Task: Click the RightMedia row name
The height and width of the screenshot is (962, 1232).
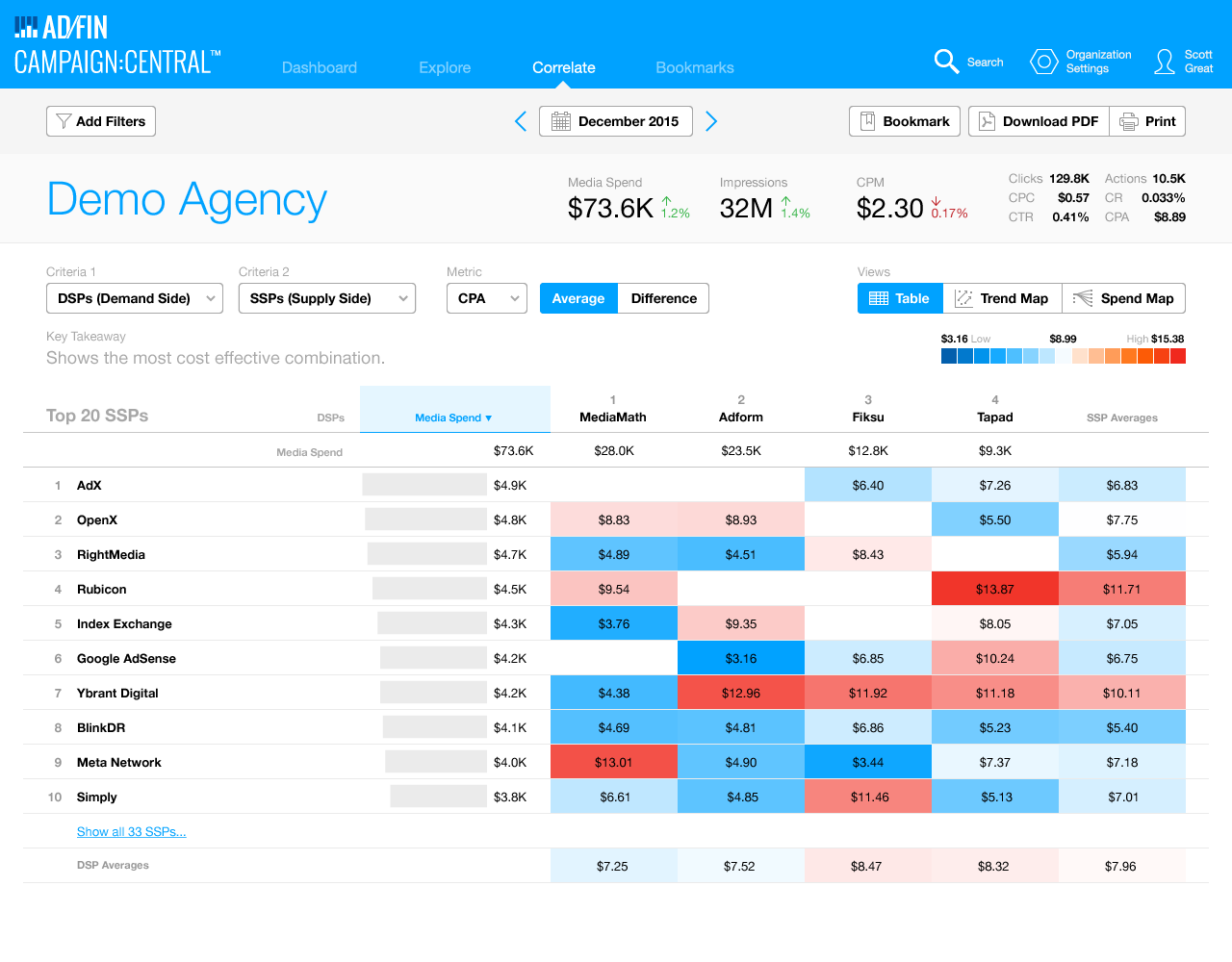Action: (x=111, y=554)
